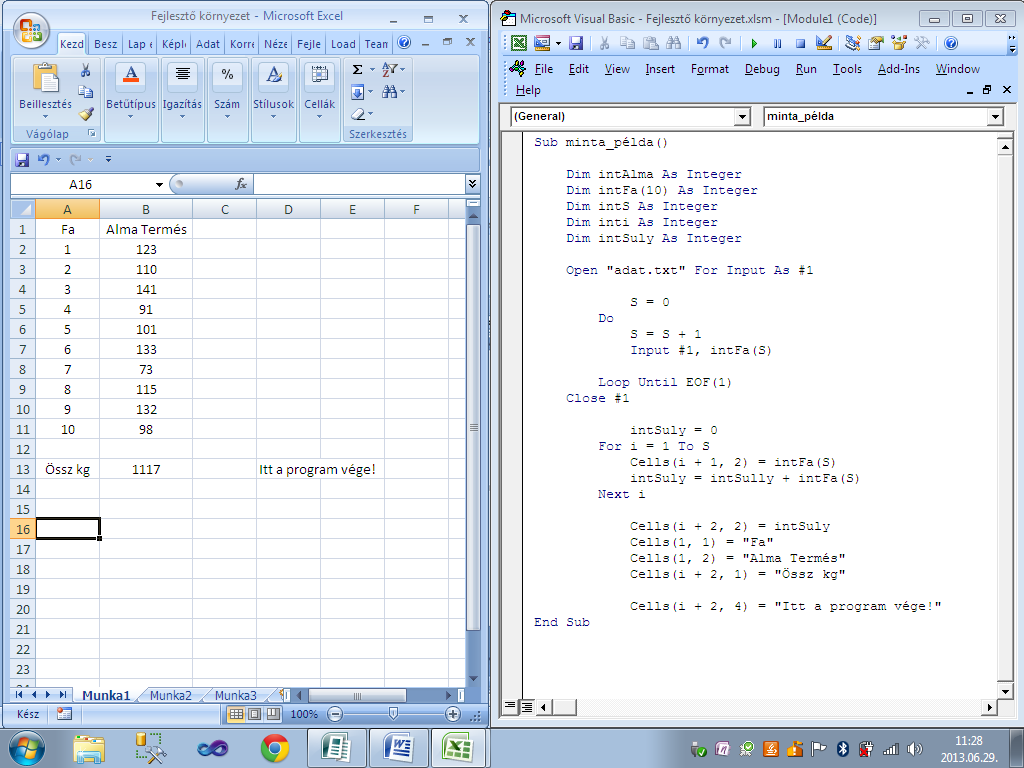Click the AutoSum sigma icon
The image size is (1024, 768).
click(x=357, y=70)
